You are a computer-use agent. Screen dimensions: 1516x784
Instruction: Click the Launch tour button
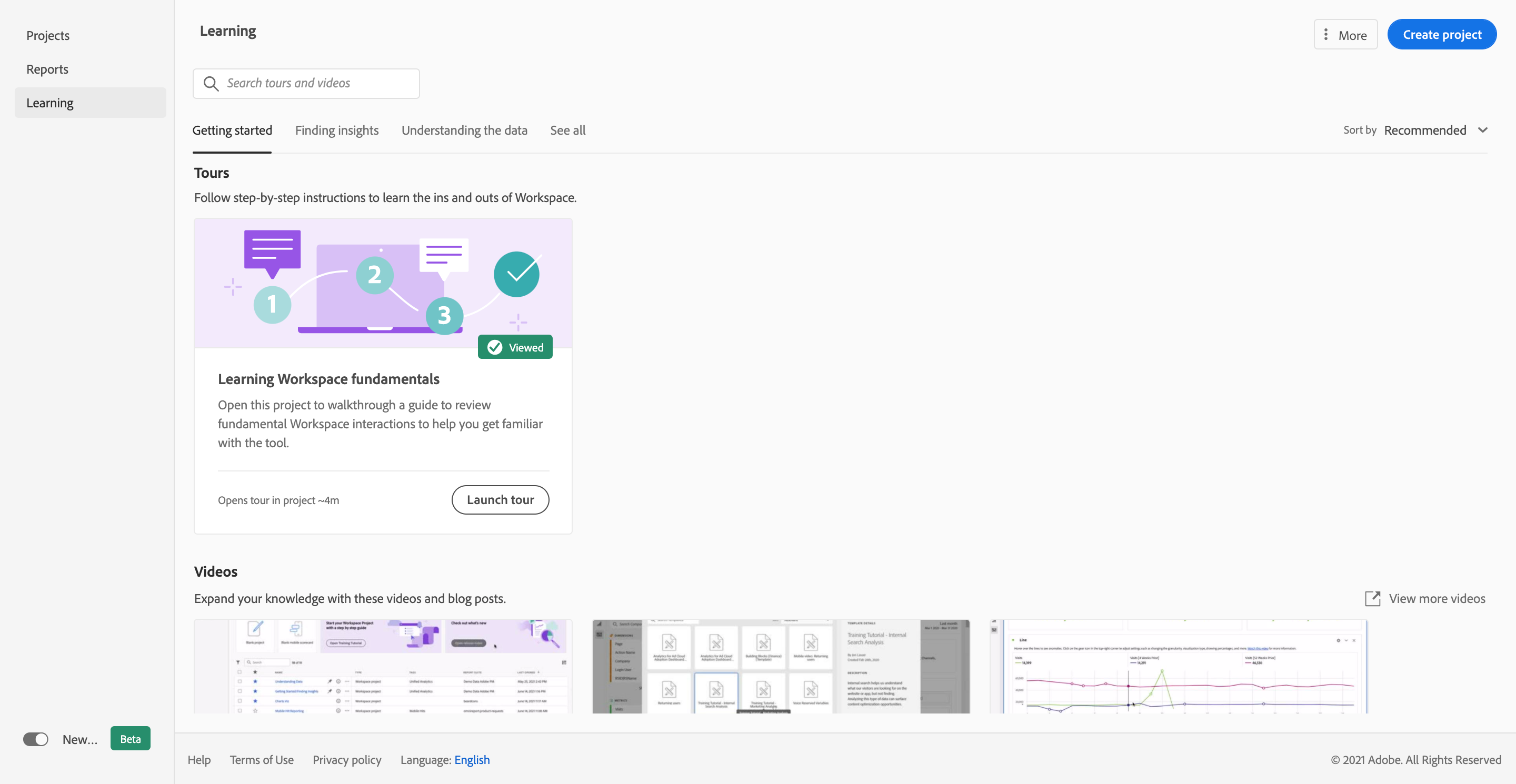click(x=500, y=499)
